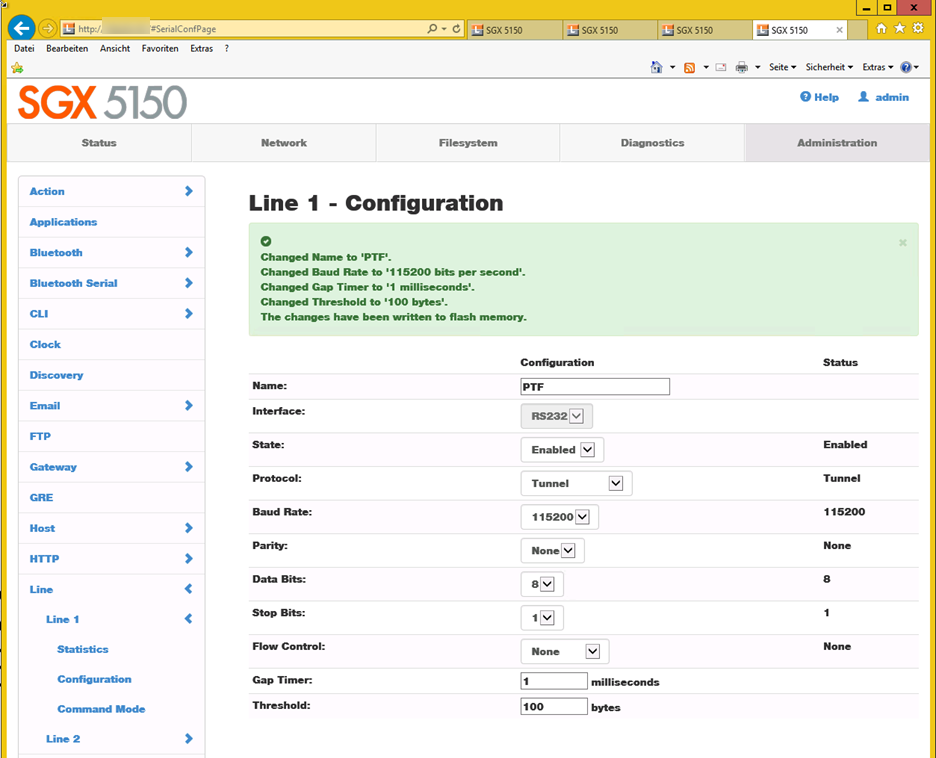
Task: Click the browser forward arrow button
Action: 48,28
